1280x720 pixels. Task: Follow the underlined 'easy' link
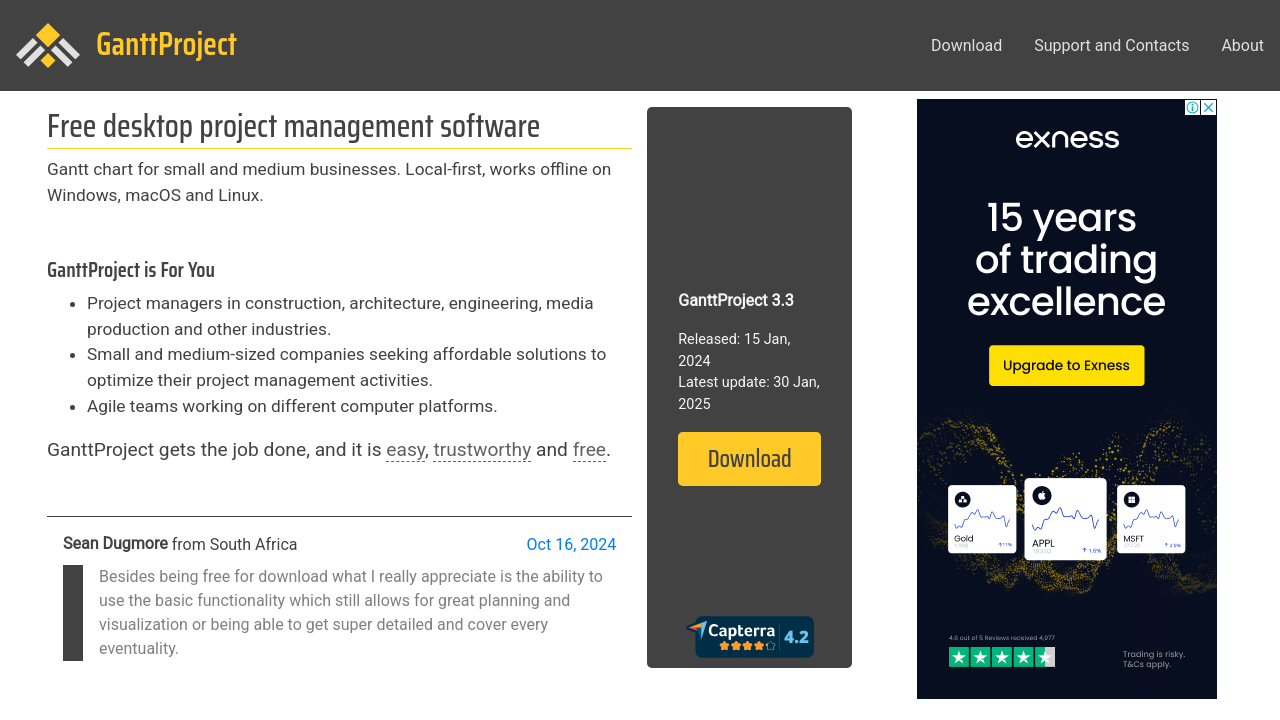[405, 450]
